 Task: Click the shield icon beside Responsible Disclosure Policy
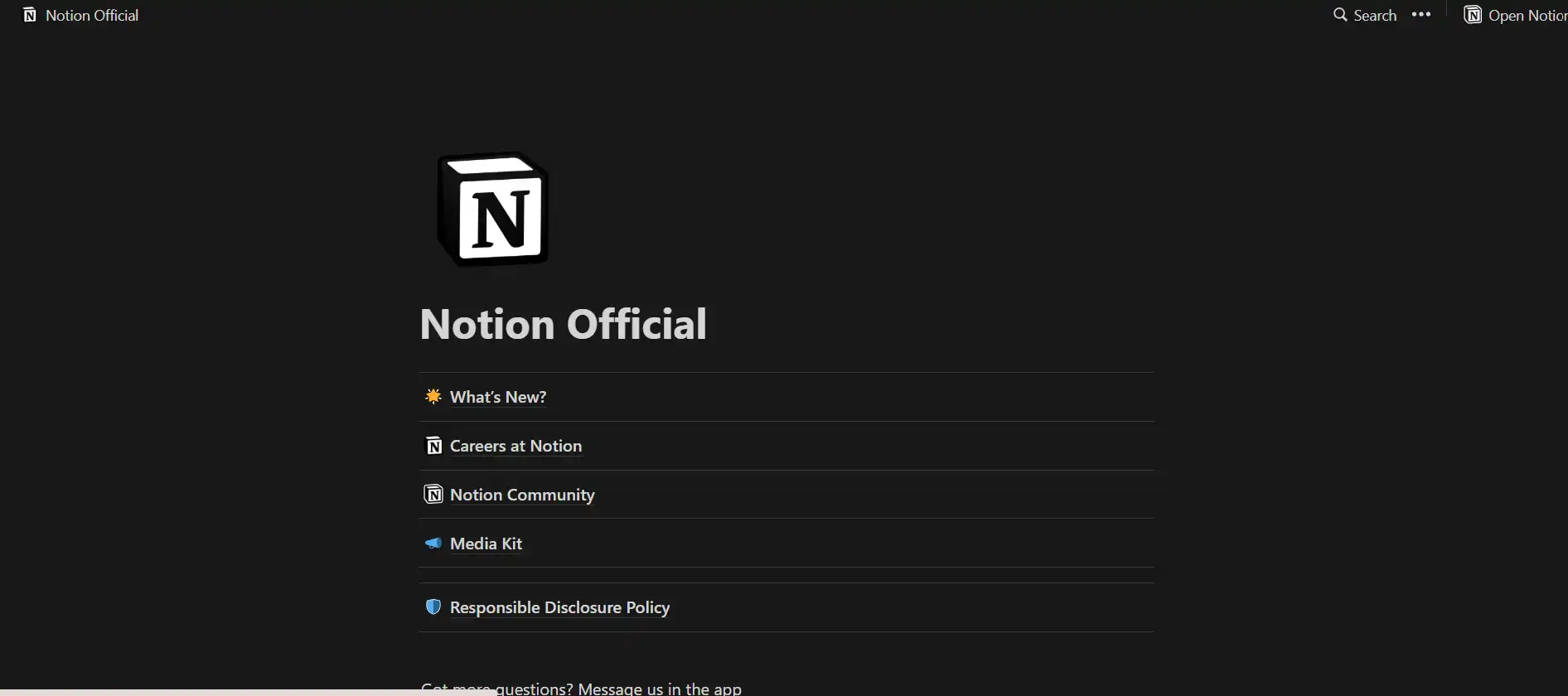[433, 607]
